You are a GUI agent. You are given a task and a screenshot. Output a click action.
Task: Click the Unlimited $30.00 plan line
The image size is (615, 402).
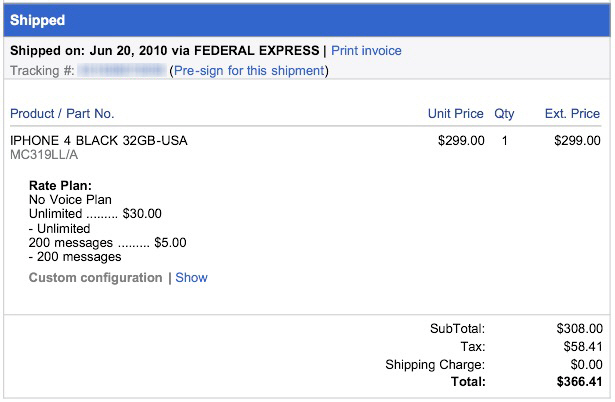point(95,214)
